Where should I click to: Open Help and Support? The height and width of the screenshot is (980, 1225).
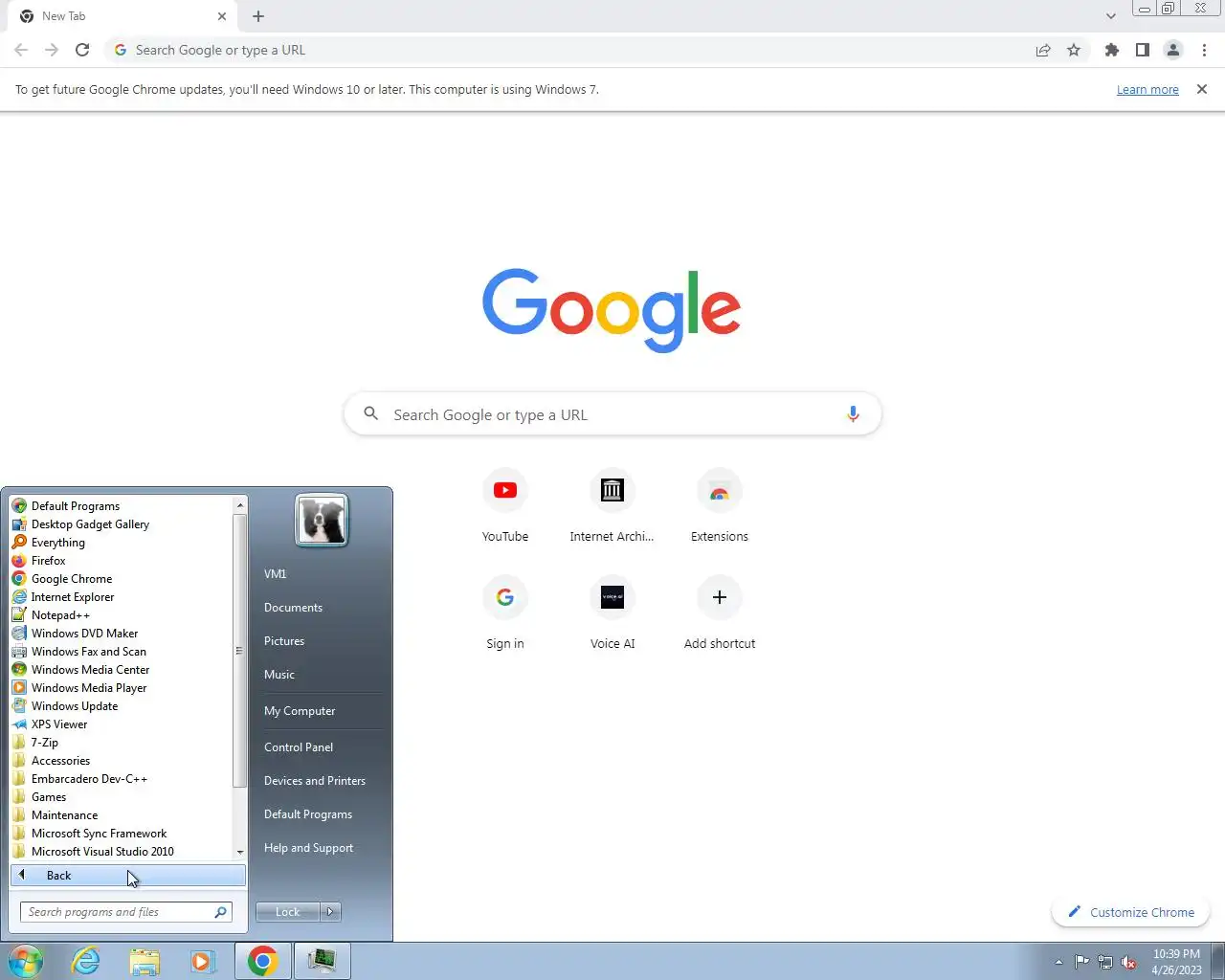click(308, 848)
